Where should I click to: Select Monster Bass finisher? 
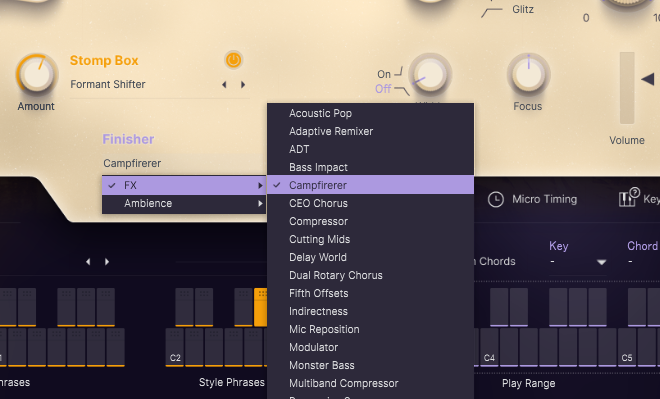(x=370, y=365)
